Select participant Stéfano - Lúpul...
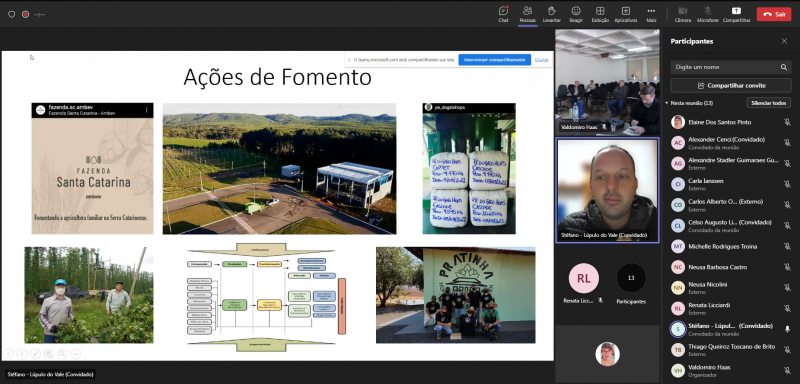This screenshot has width=800, height=384. click(x=731, y=329)
